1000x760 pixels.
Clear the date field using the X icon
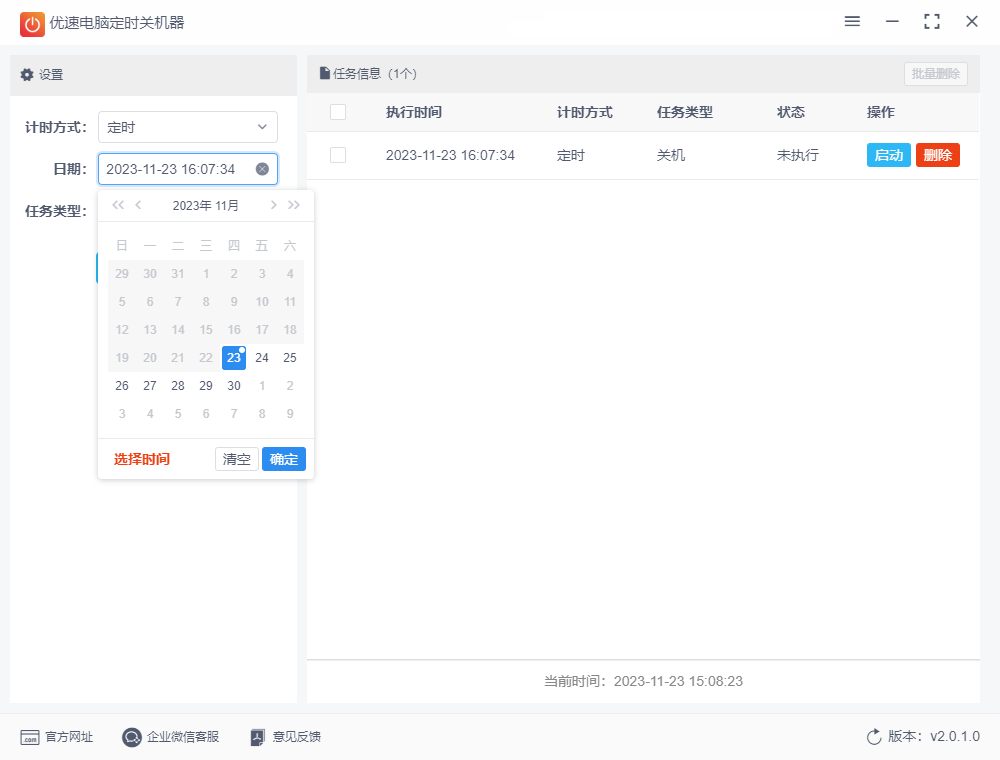point(262,168)
